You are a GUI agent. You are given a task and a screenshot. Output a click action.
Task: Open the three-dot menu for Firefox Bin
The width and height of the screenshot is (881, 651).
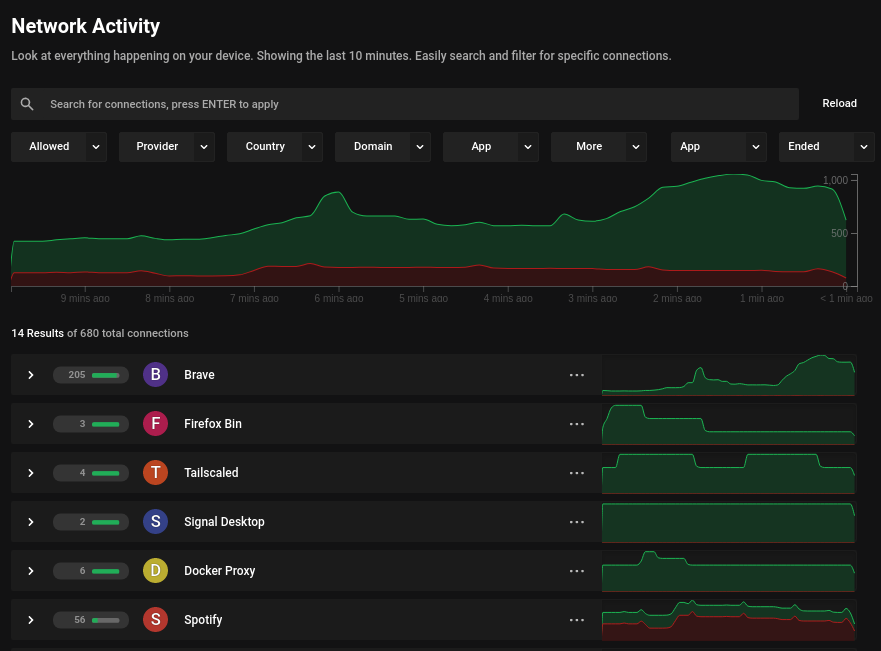[577, 424]
